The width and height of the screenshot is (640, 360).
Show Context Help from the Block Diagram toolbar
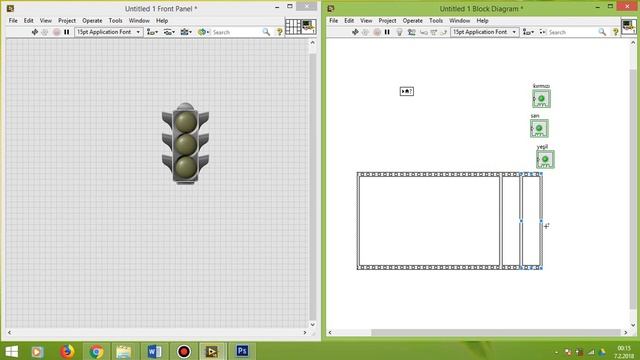616,32
